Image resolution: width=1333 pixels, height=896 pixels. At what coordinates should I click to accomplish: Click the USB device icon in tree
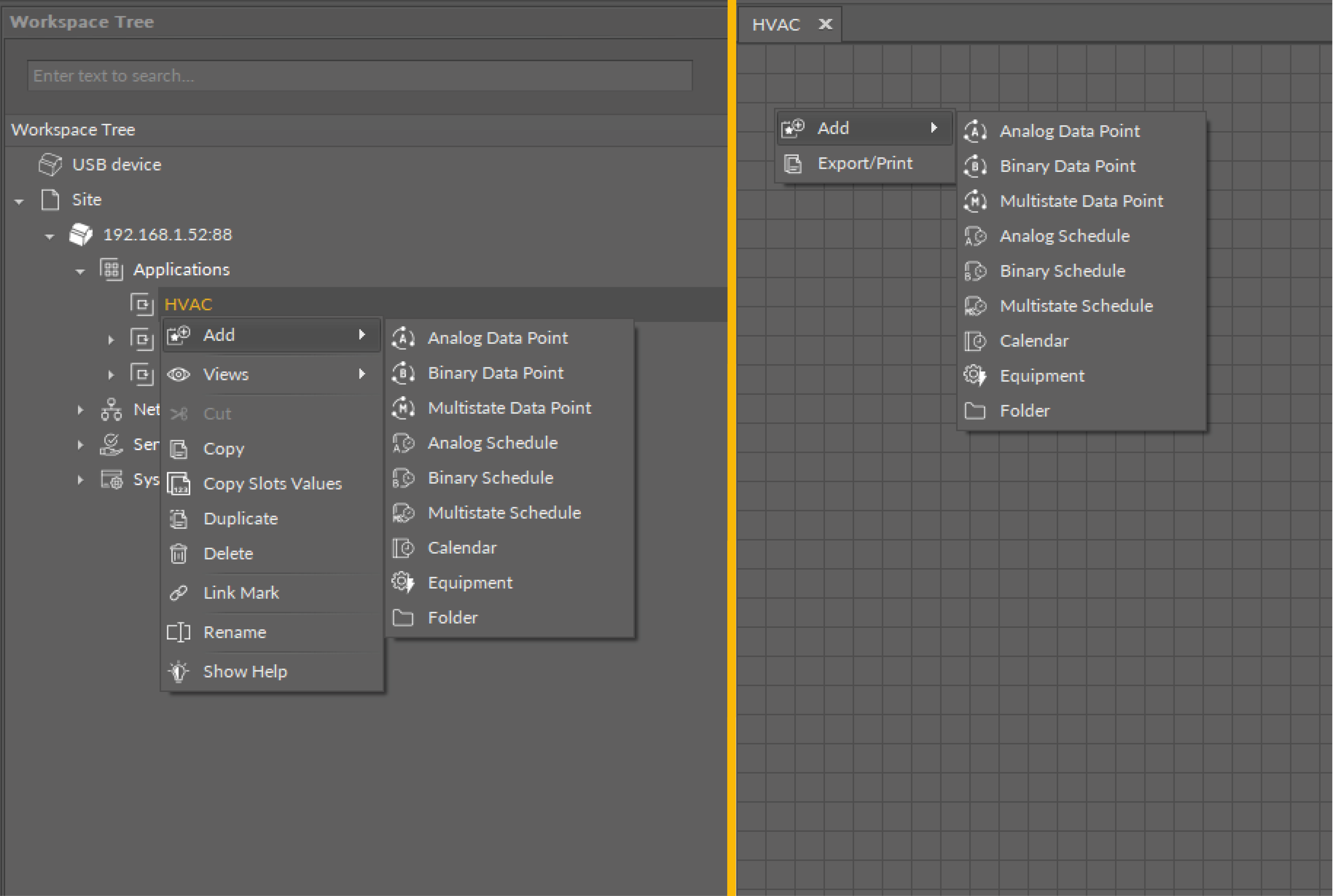50,165
